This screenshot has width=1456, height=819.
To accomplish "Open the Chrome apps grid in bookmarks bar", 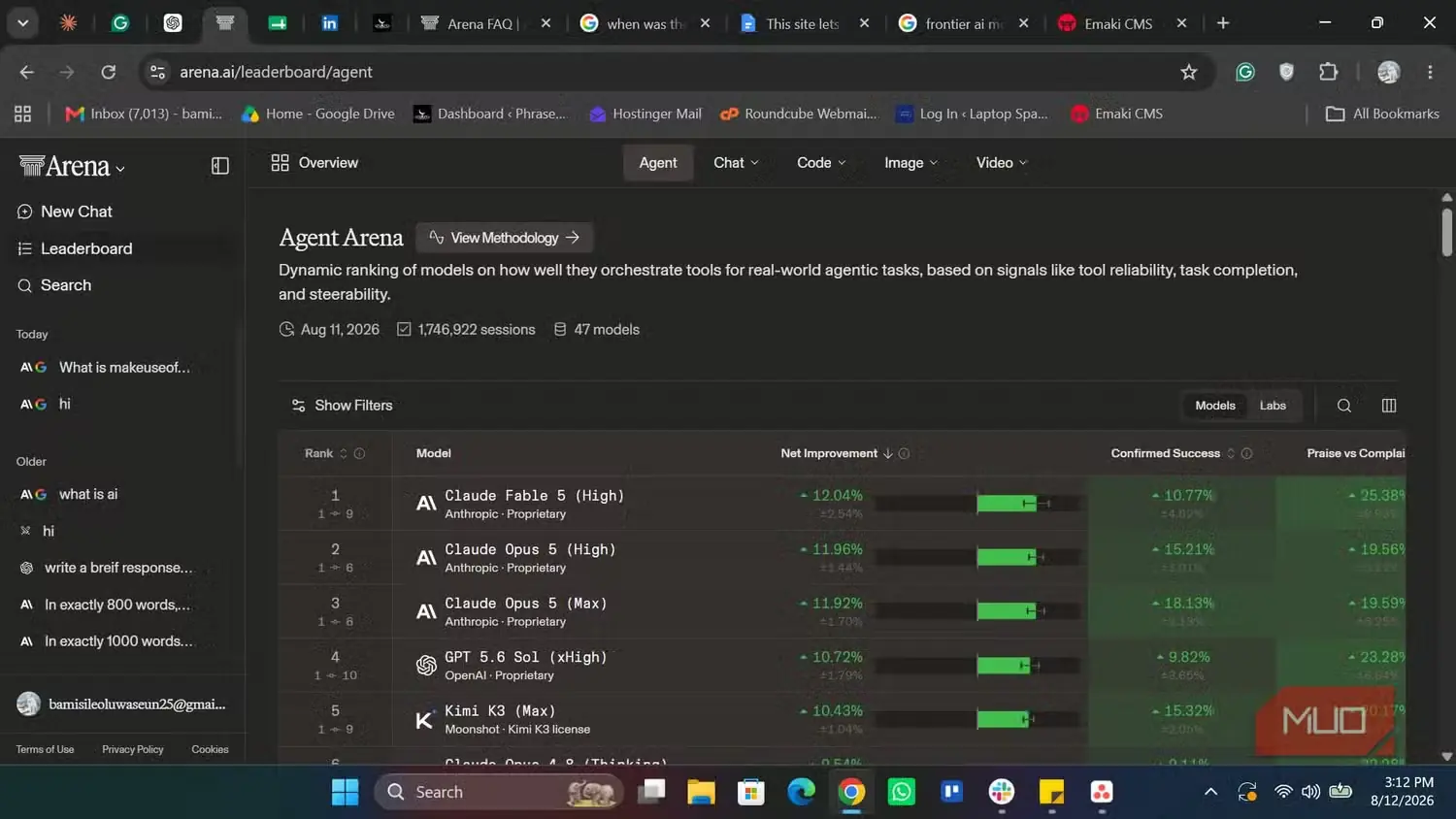I will pos(23,114).
